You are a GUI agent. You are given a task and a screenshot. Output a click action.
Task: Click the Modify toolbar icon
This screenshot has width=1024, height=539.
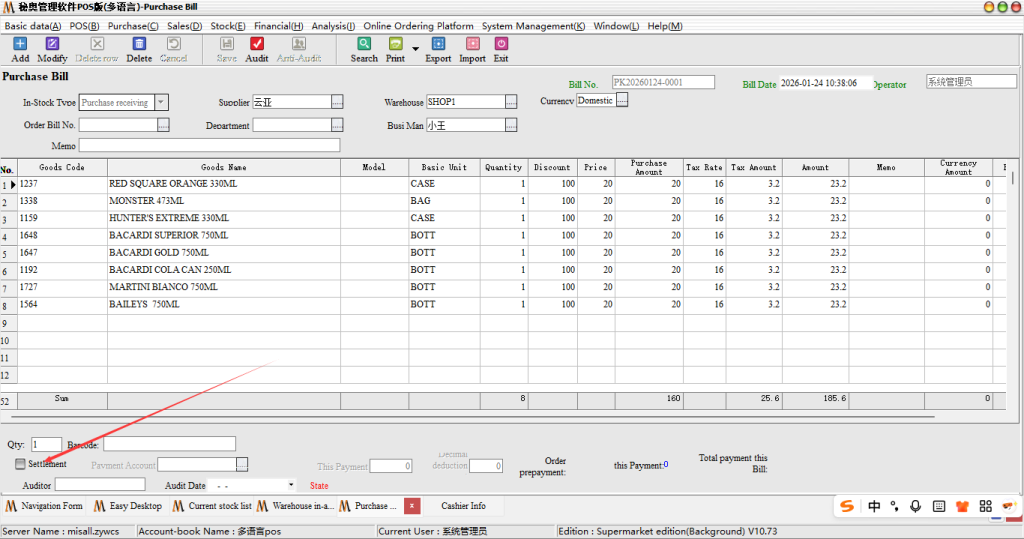click(x=52, y=44)
